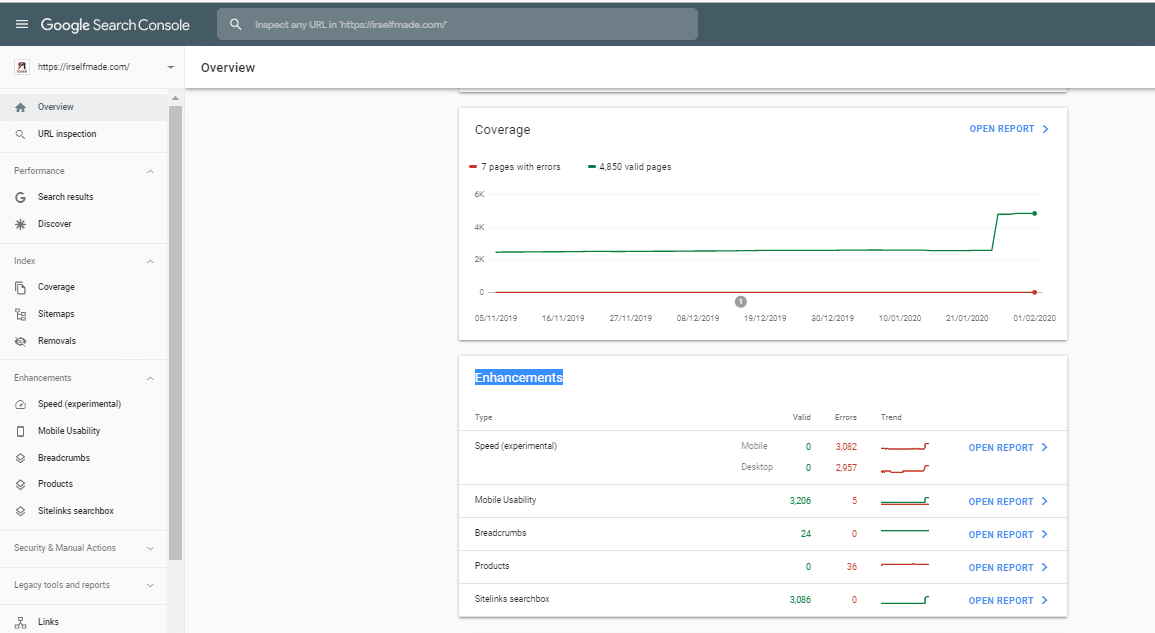Click the annotation marker on the chart timeline

[x=741, y=301]
